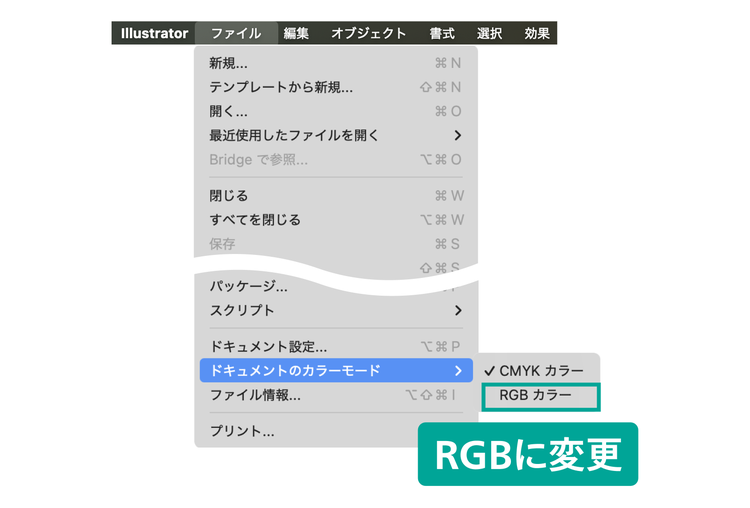Expand the スクリプト submenu

coord(336,310)
